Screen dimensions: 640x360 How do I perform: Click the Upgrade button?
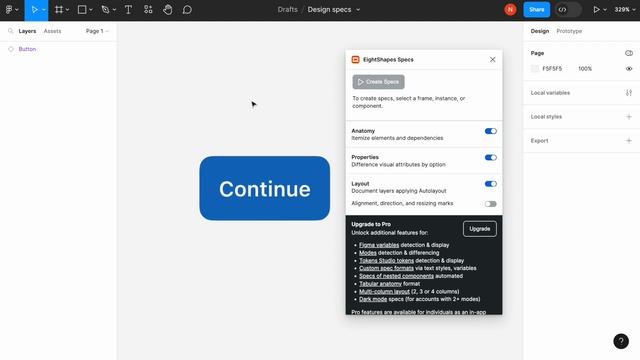tap(480, 229)
